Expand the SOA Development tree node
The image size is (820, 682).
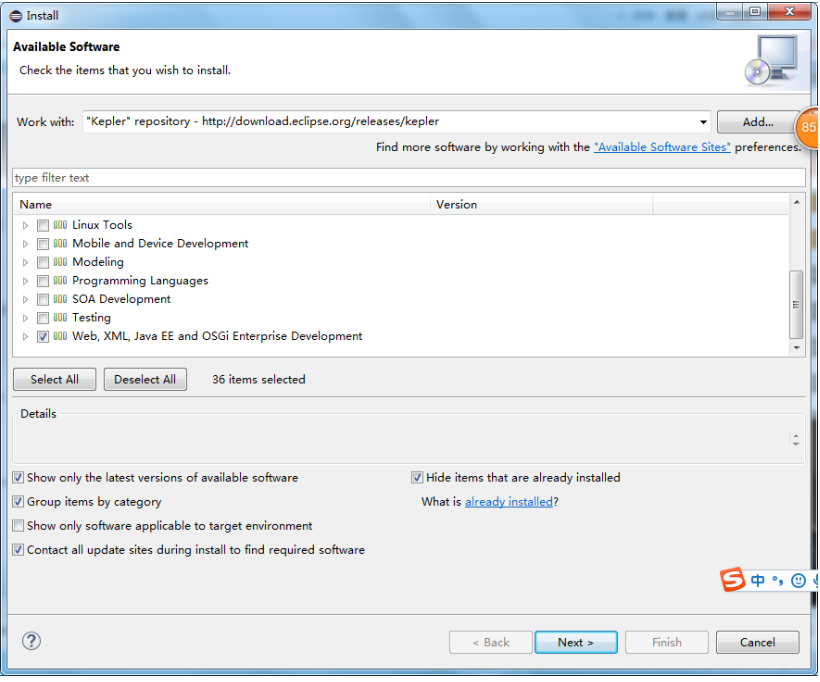click(x=25, y=299)
